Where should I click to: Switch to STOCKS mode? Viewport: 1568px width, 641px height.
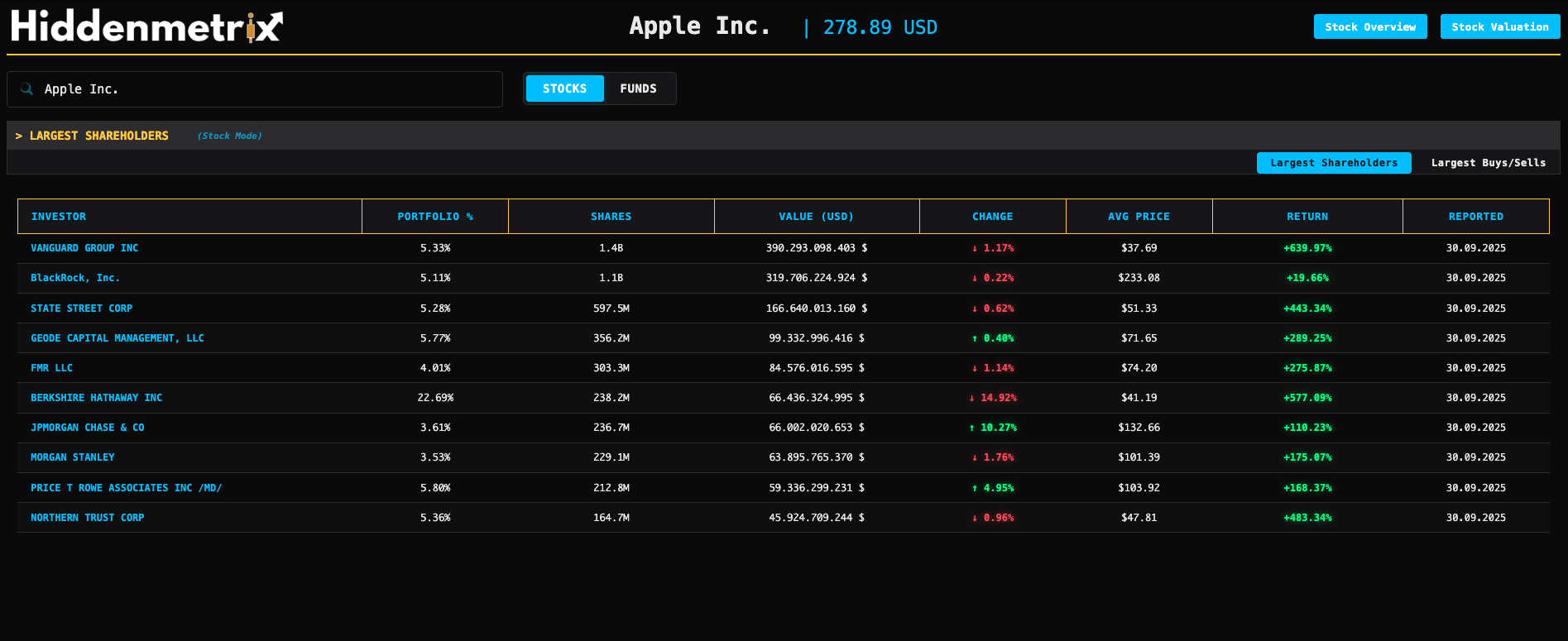564,88
